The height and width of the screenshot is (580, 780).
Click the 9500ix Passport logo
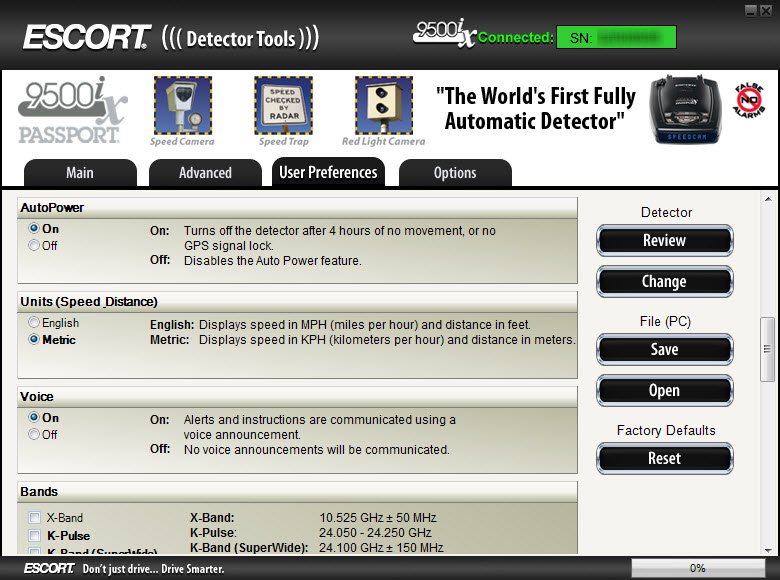[x=72, y=111]
